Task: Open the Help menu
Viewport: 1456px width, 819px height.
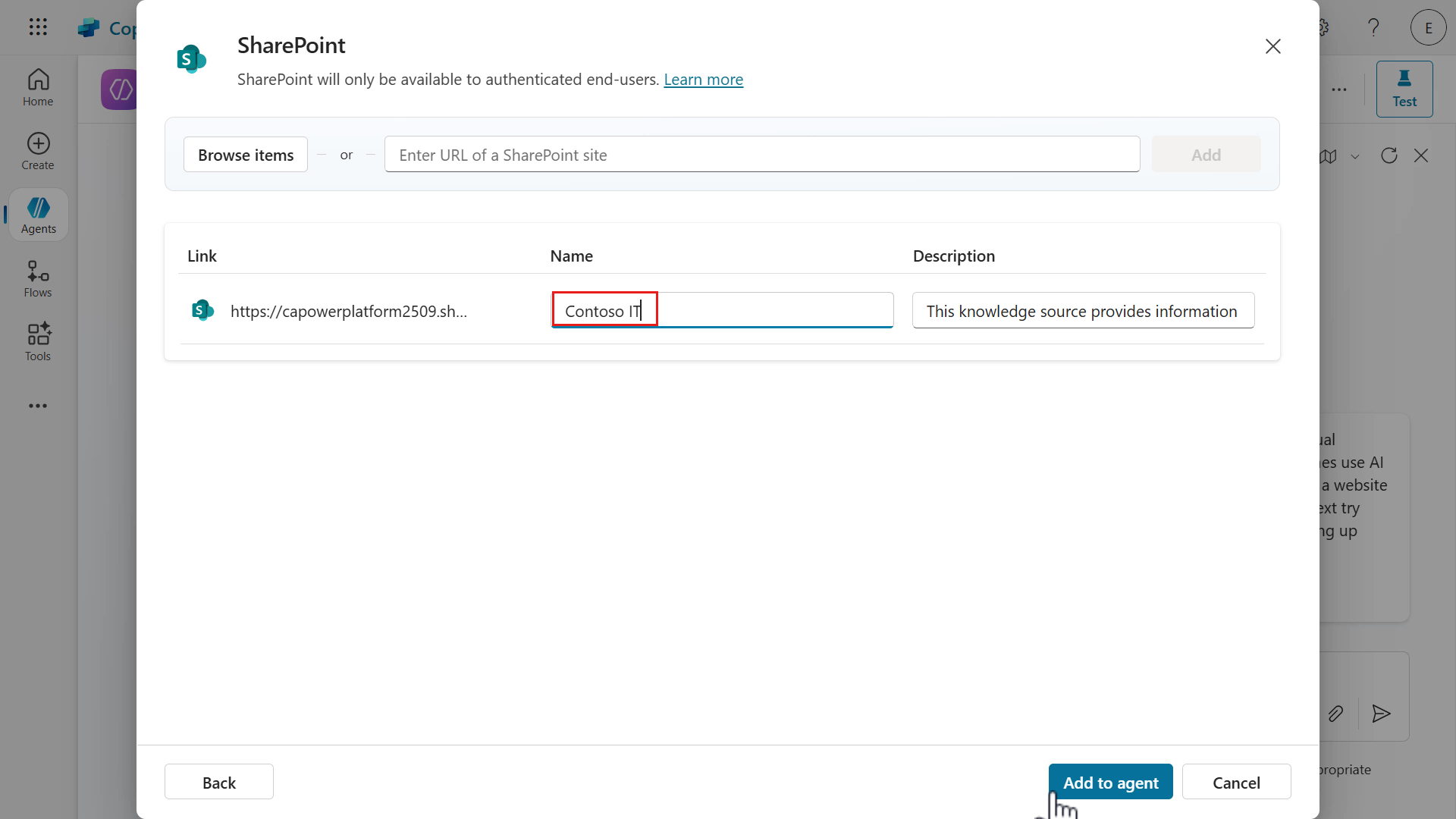Action: pos(1373,27)
